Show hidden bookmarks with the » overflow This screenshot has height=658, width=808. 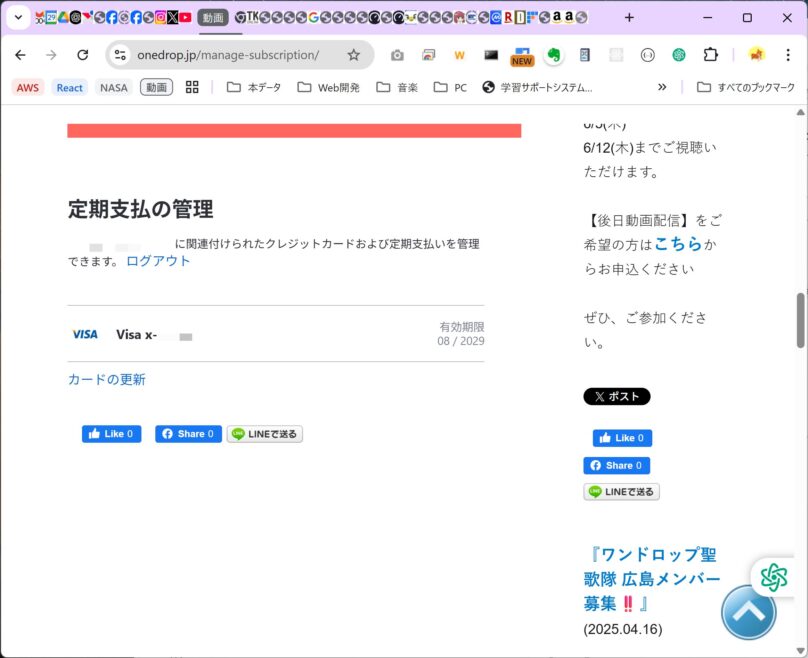662,87
